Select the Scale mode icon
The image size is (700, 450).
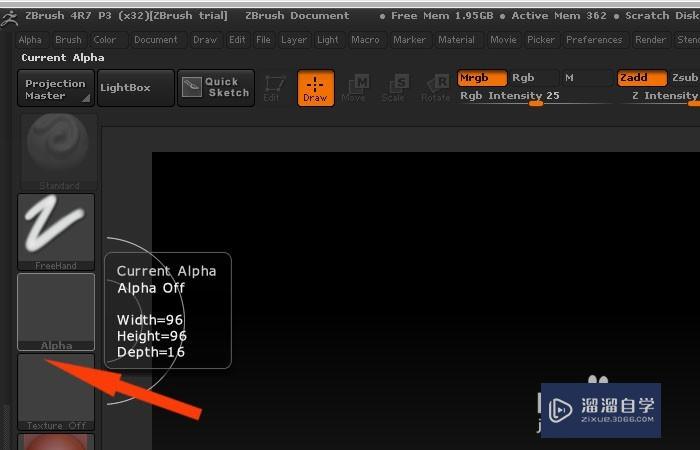tap(396, 88)
